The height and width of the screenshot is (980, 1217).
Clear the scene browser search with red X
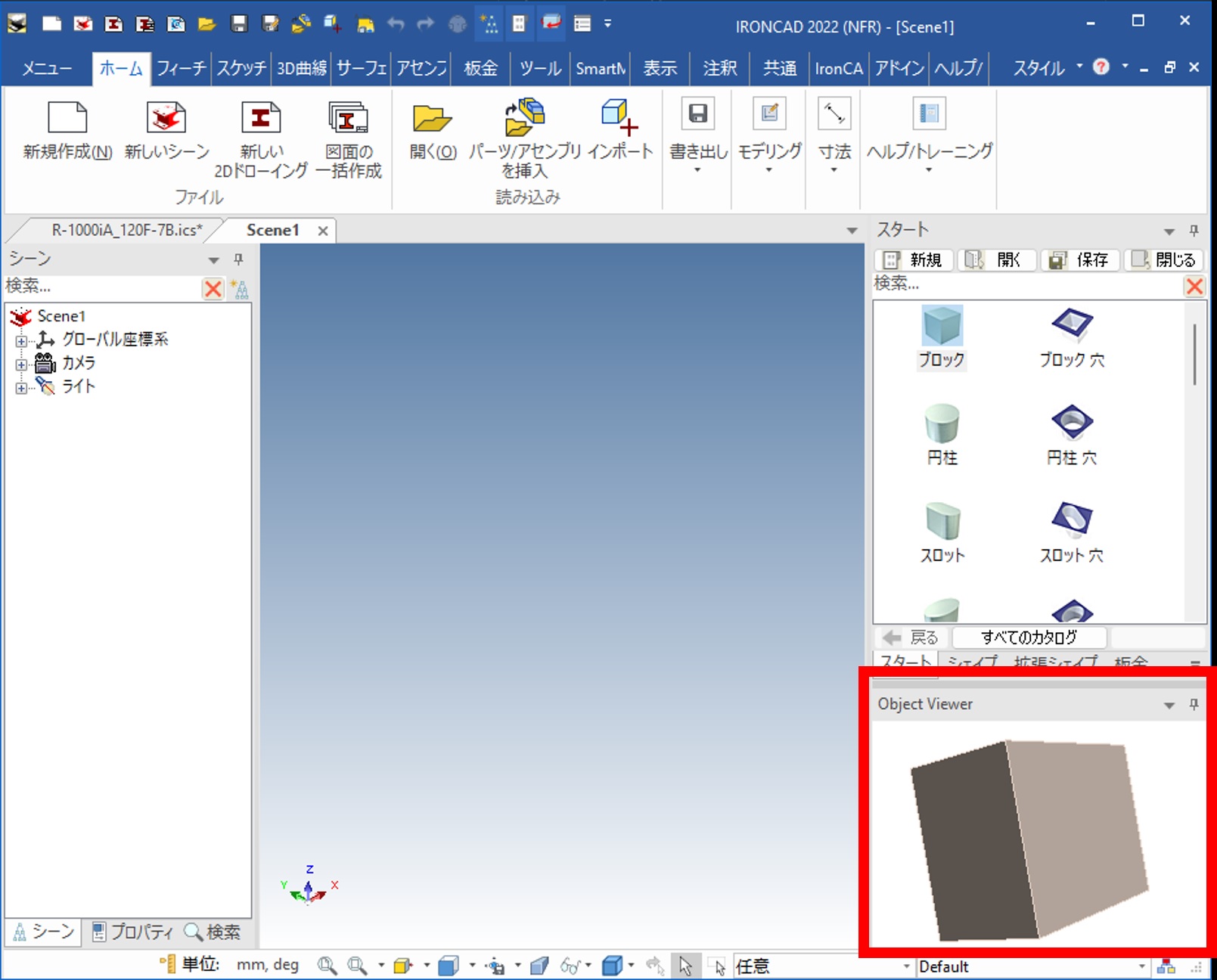tap(213, 288)
